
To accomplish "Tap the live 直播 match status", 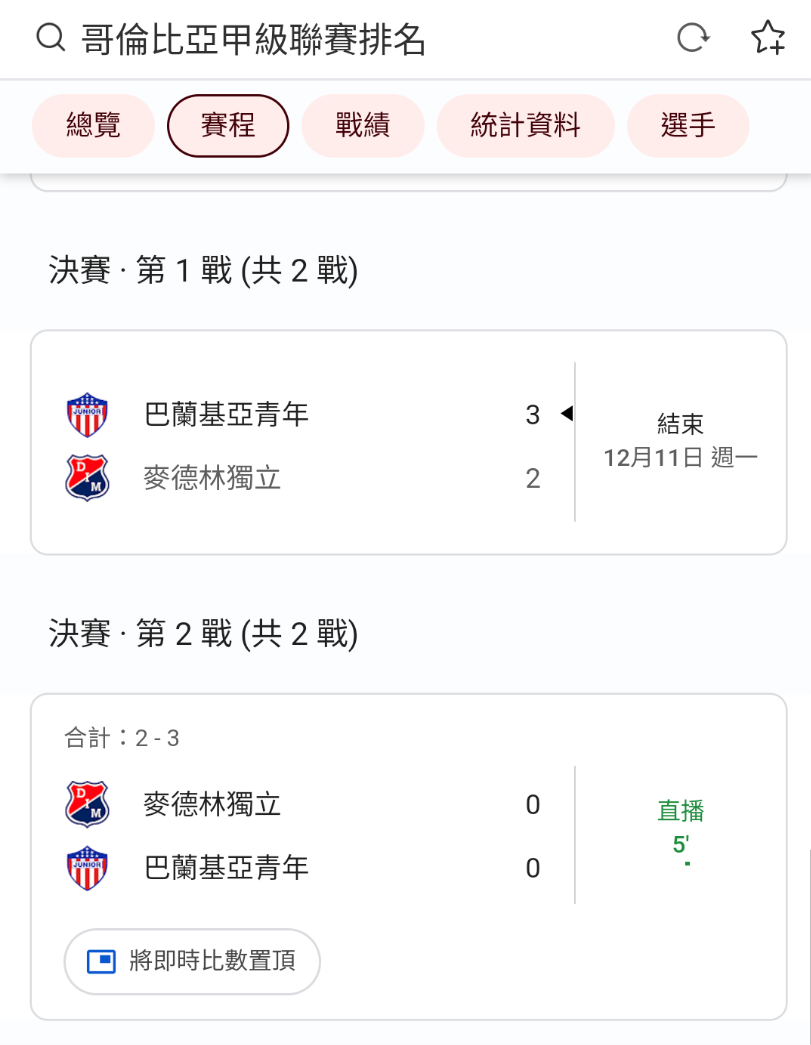I will 681,810.
